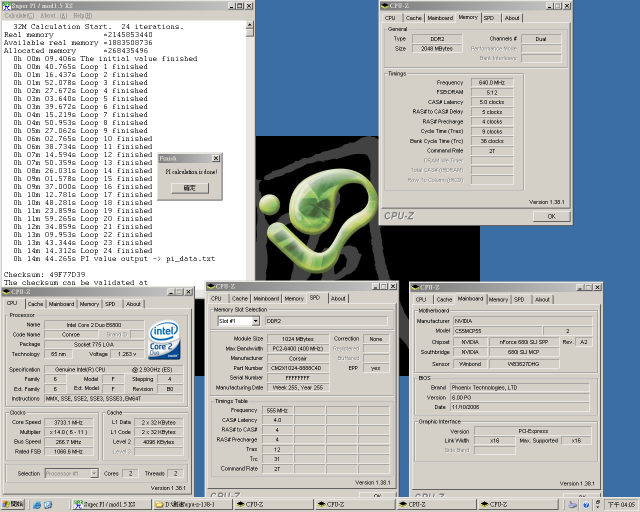Click the Part Number field CM2X1024-8888C4D

click(298, 368)
